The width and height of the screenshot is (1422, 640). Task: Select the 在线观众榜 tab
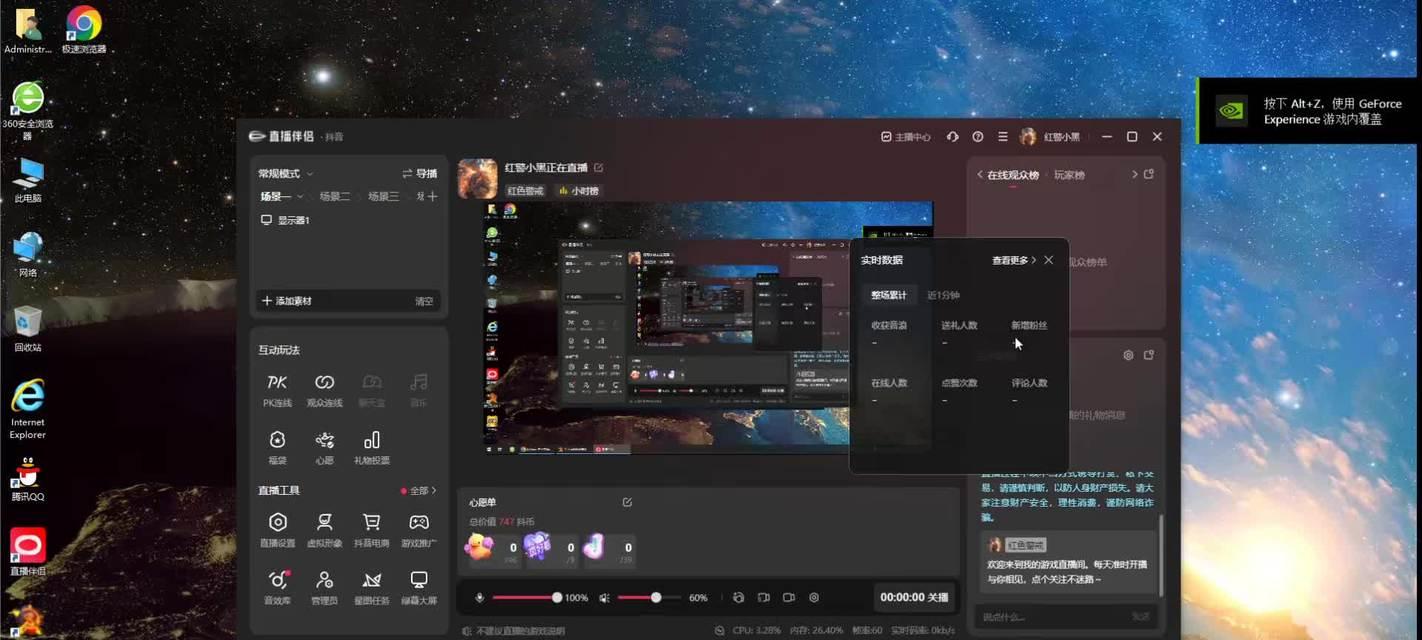pyautogui.click(x=1013, y=175)
